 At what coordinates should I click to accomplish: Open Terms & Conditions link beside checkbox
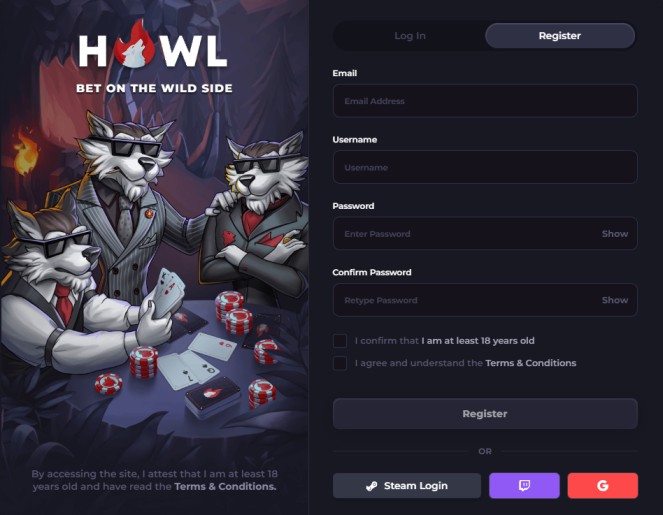pos(531,363)
